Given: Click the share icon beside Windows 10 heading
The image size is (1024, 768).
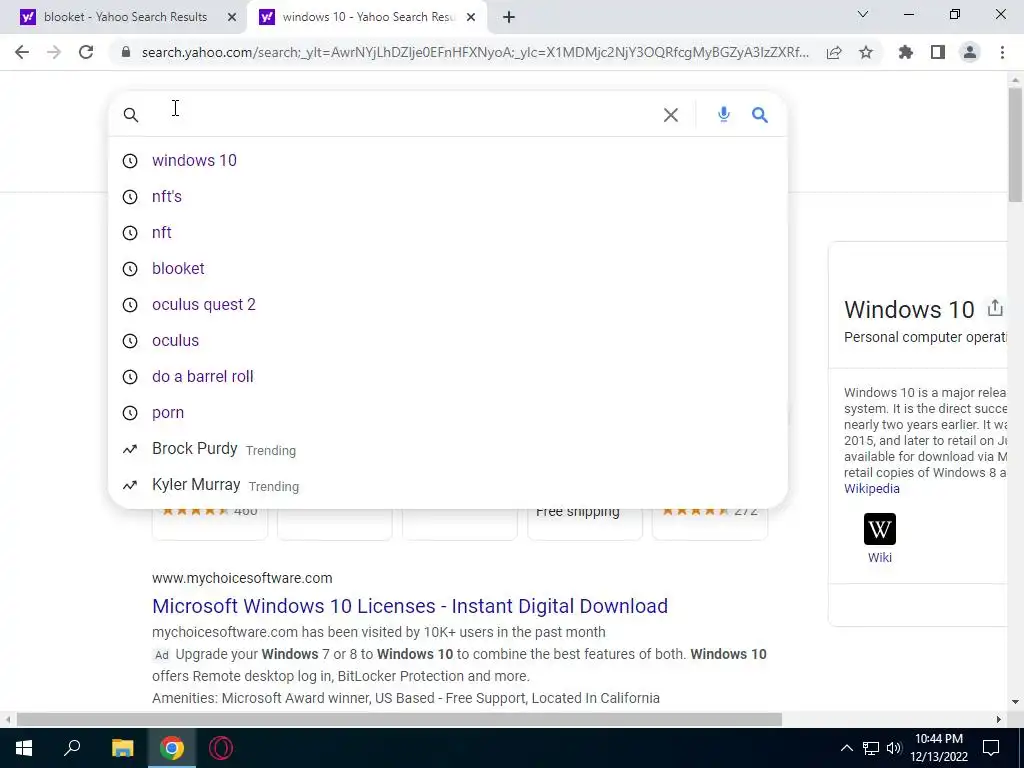Looking at the screenshot, I should [x=995, y=308].
